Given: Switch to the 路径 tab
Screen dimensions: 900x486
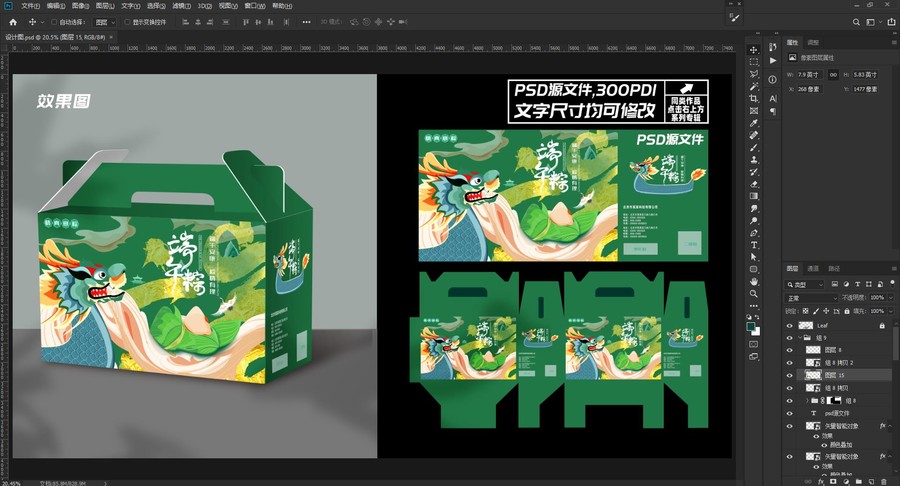Looking at the screenshot, I should click(x=834, y=269).
